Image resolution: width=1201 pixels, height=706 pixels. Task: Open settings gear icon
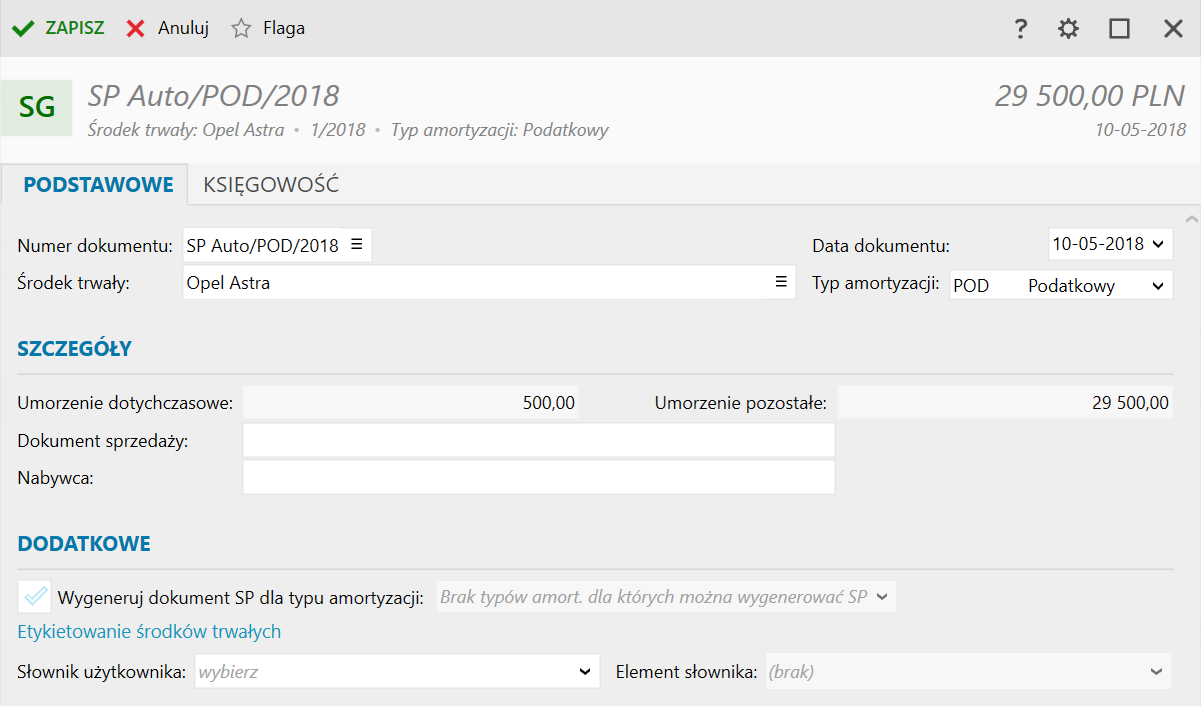[1069, 29]
